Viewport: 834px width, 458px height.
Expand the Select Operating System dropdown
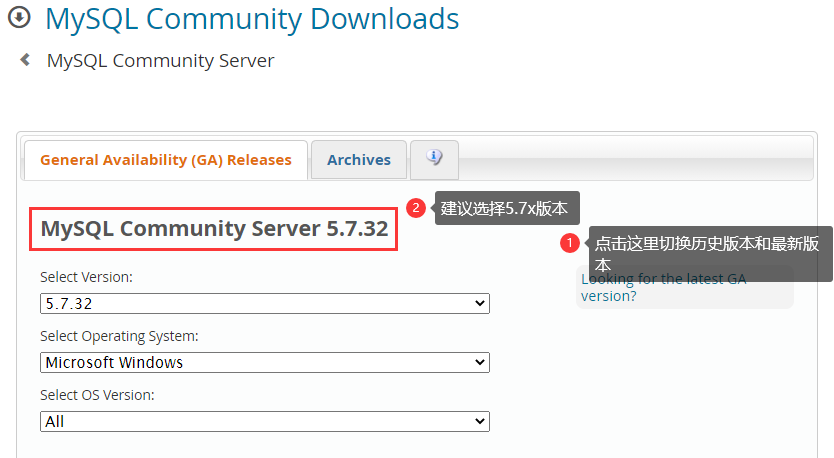(x=265, y=363)
